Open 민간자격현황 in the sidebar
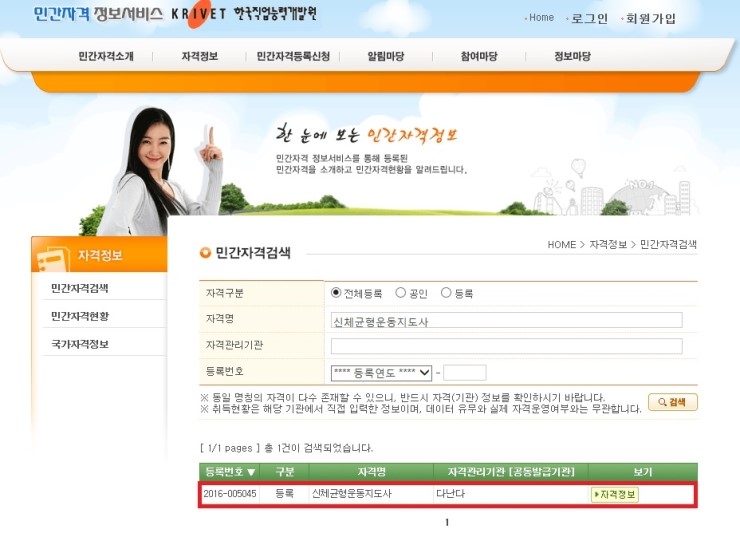 80,316
